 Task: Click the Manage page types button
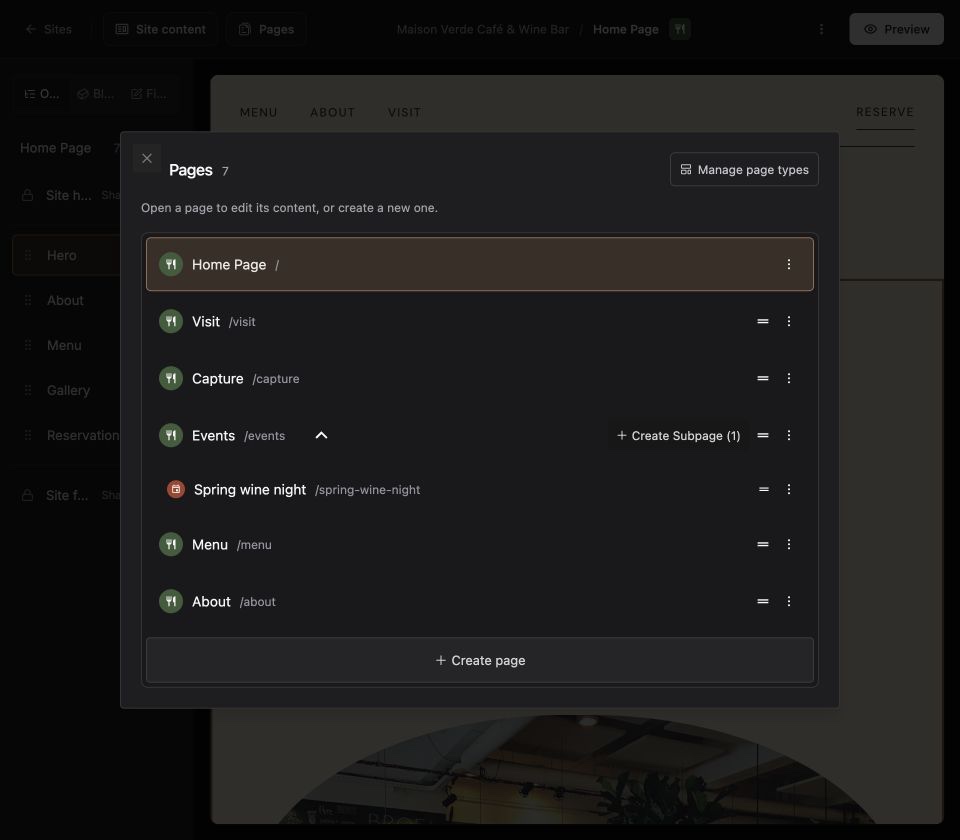(744, 170)
